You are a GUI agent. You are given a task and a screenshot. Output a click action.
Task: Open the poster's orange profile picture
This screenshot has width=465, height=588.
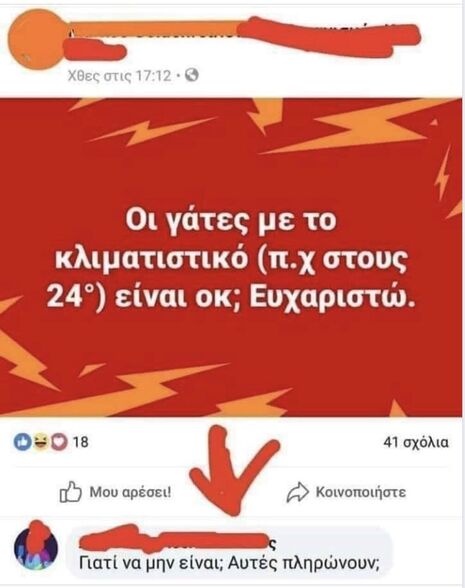pyautogui.click(x=38, y=39)
